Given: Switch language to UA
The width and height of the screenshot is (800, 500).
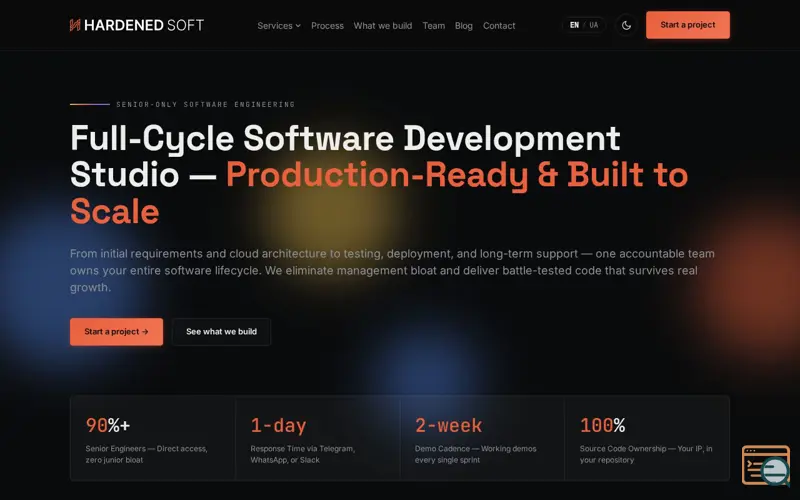Looking at the screenshot, I should click(593, 25).
